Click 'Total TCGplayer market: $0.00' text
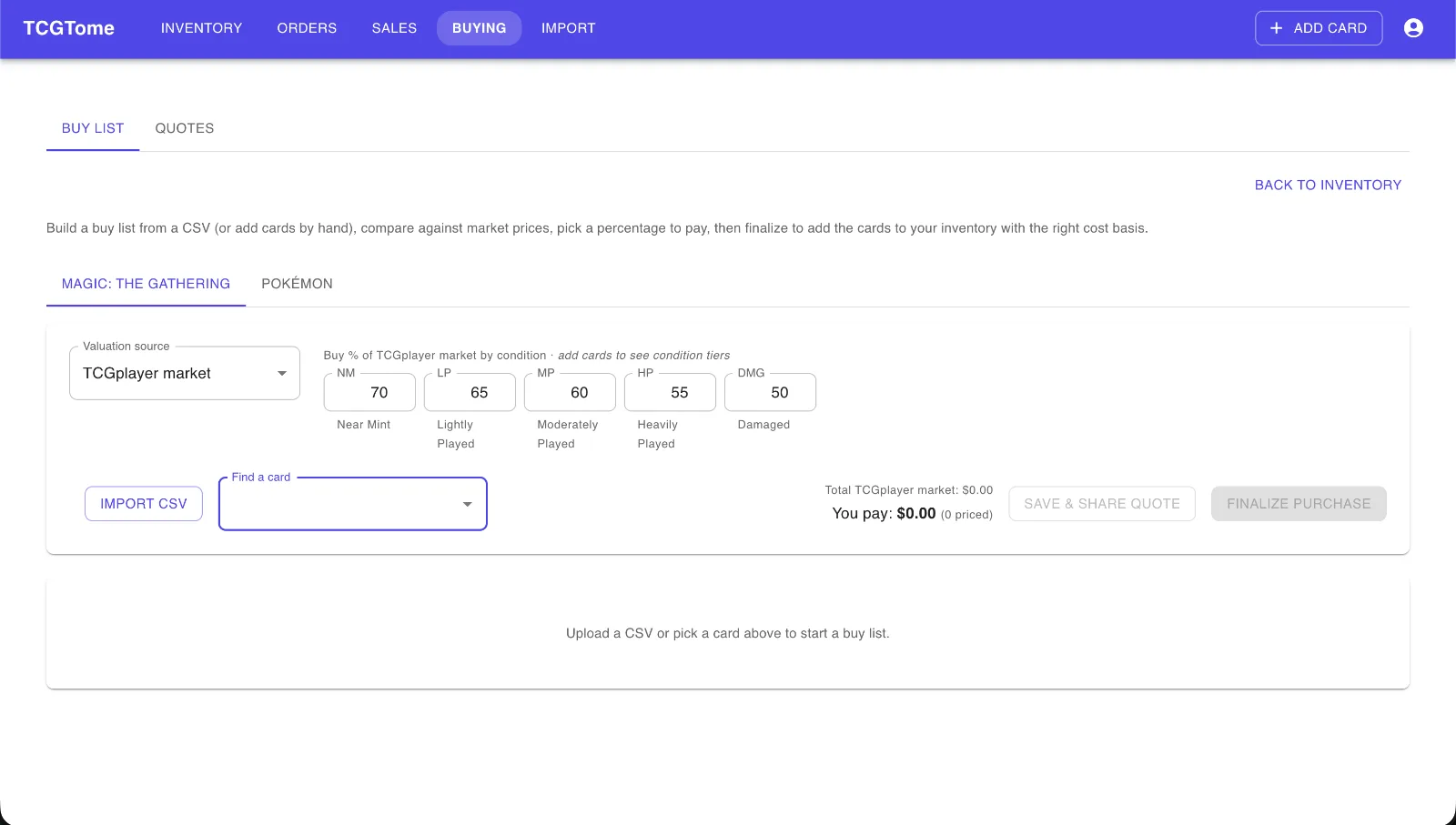Viewport: 1456px width, 825px height. click(909, 490)
